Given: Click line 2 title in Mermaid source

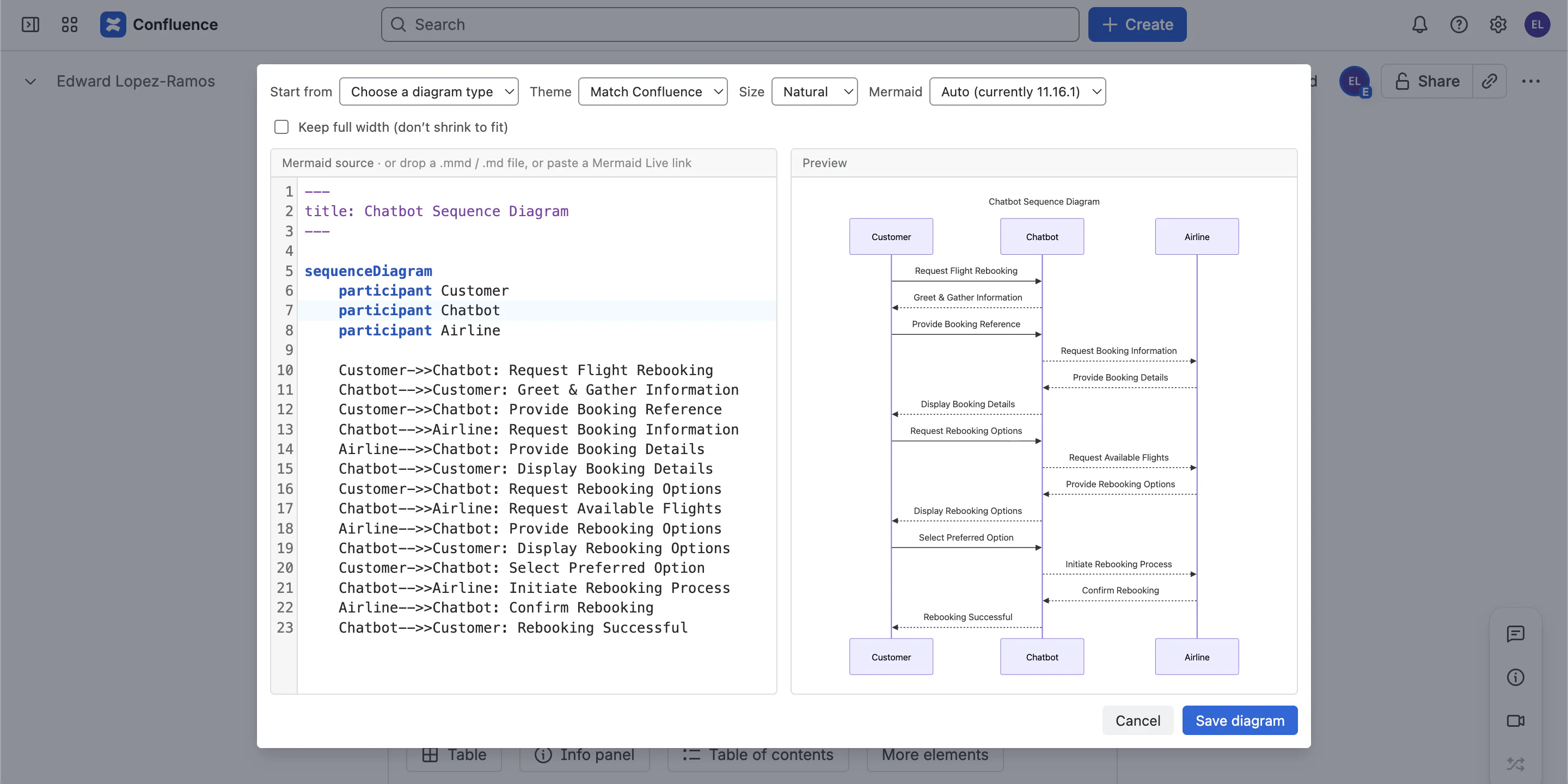Looking at the screenshot, I should 437,211.
